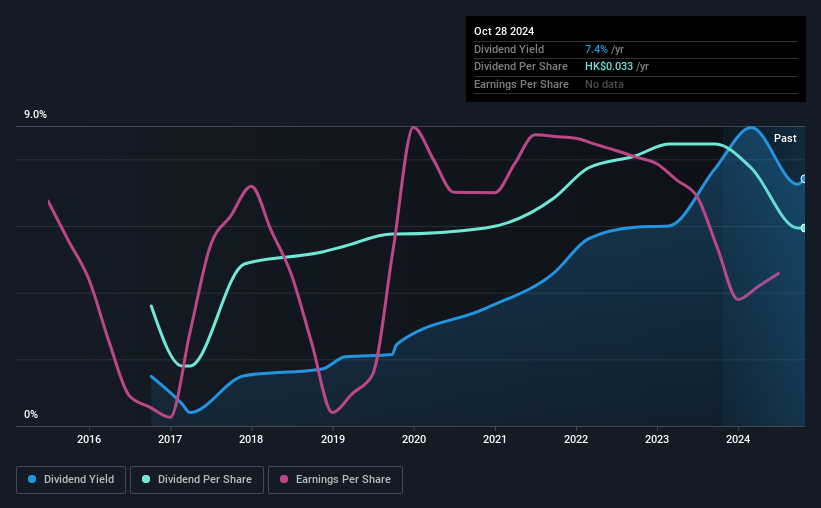The width and height of the screenshot is (821, 508).
Task: Click the teal Dividend Per Share endpoint marker
Action: [x=803, y=228]
